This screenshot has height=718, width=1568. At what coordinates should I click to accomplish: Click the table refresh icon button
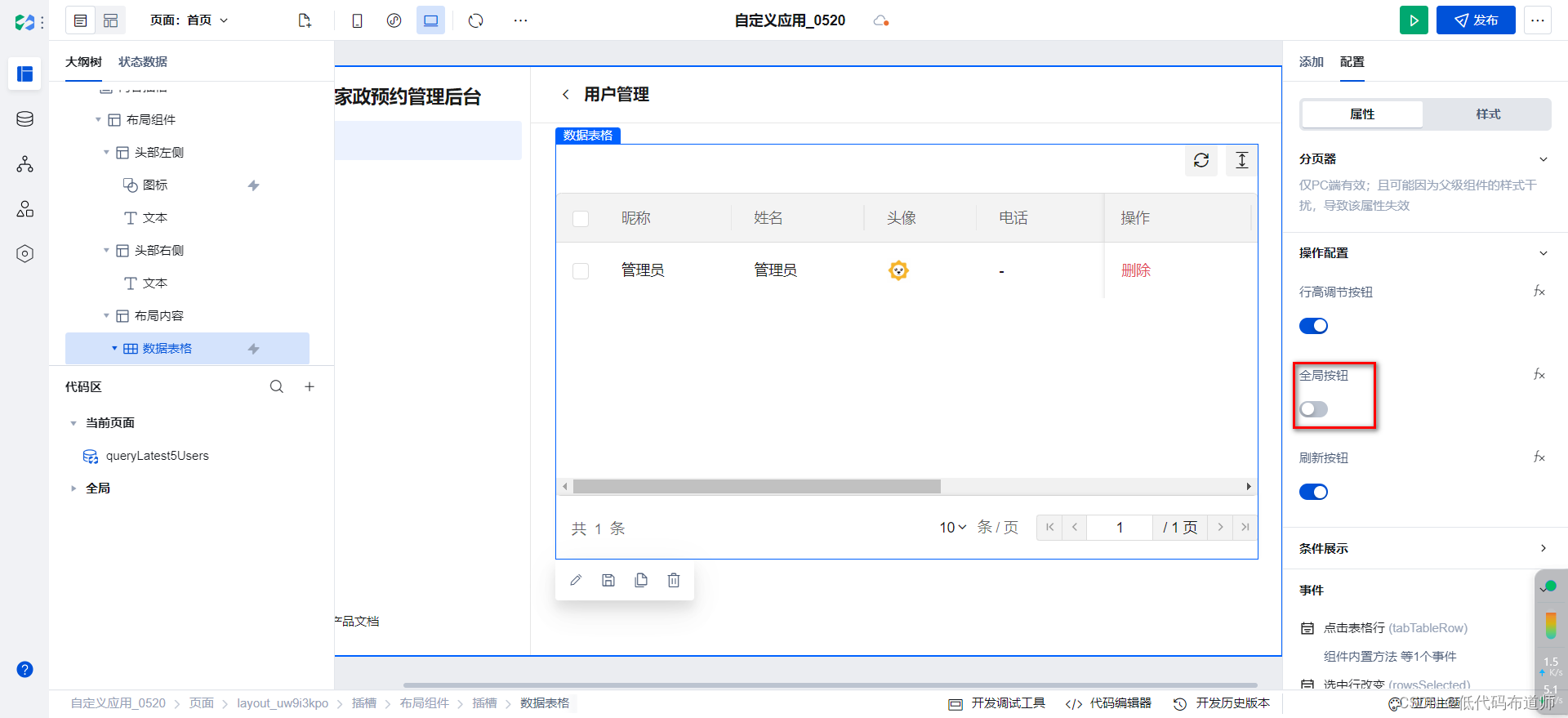1201,160
